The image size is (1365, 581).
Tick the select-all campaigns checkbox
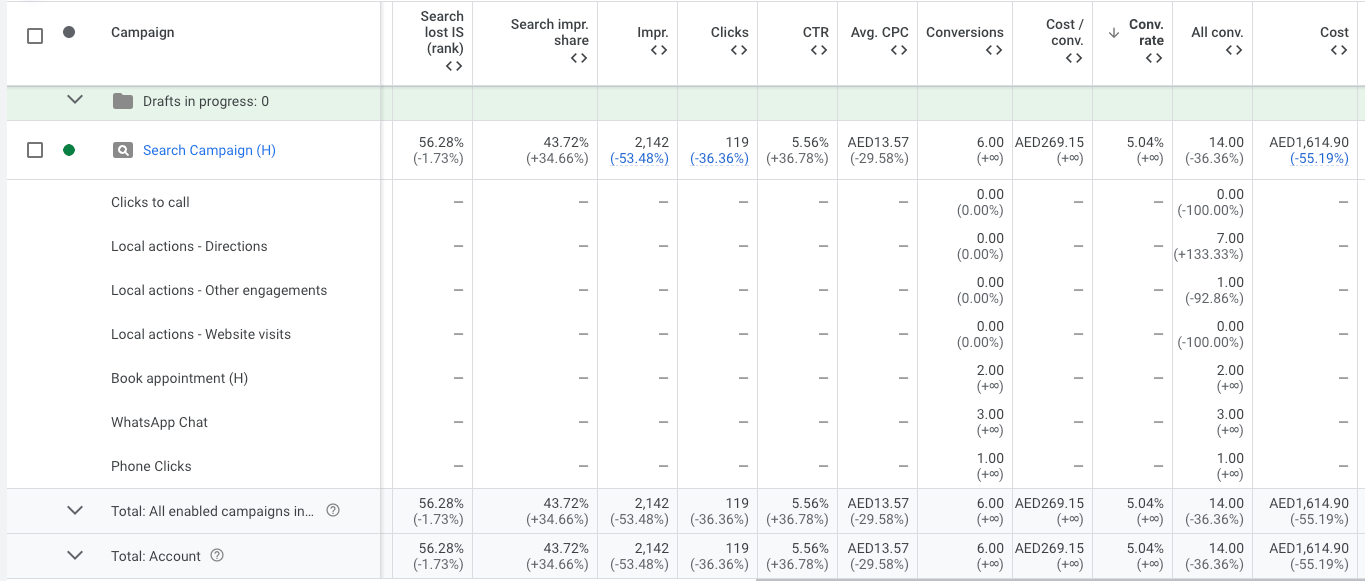click(x=35, y=36)
